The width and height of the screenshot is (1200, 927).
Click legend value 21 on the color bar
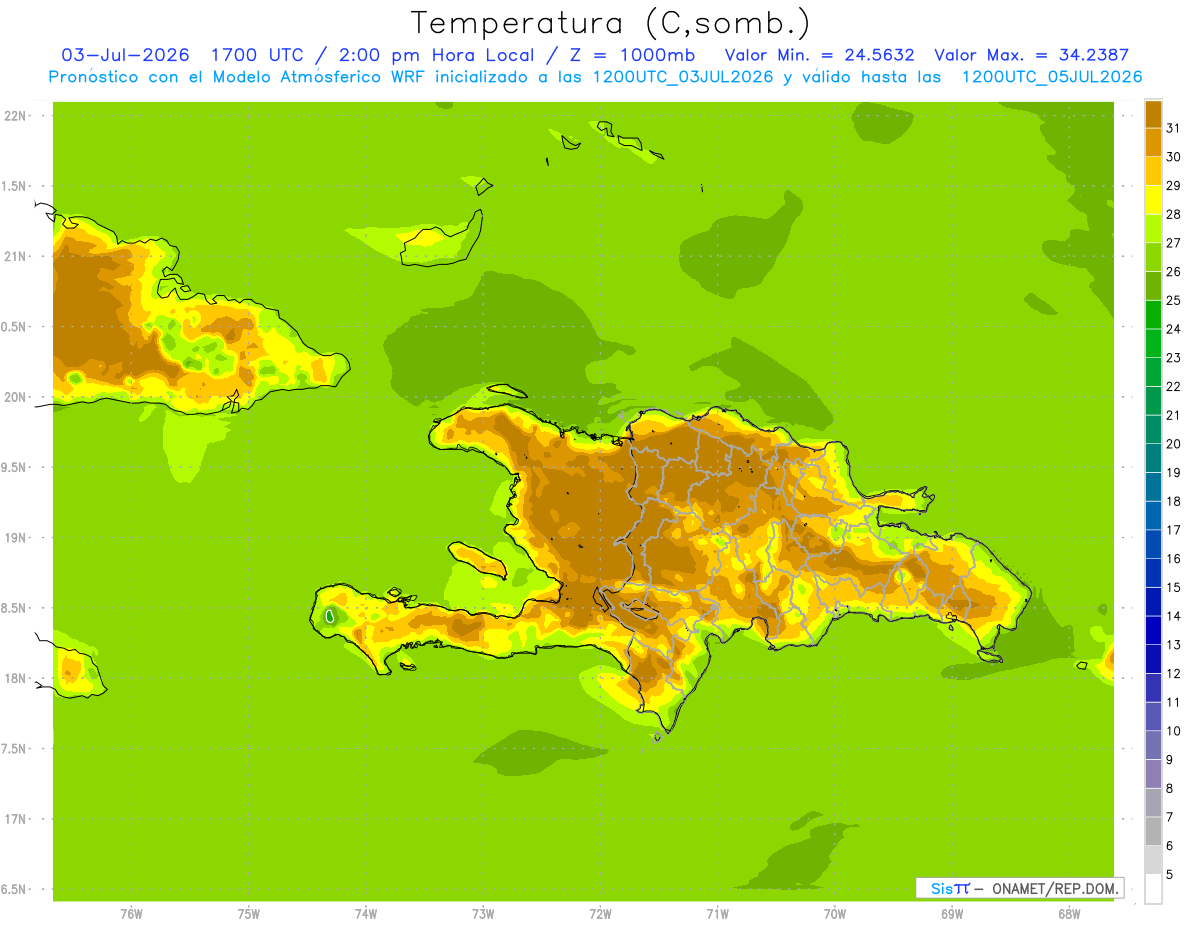tap(1173, 415)
